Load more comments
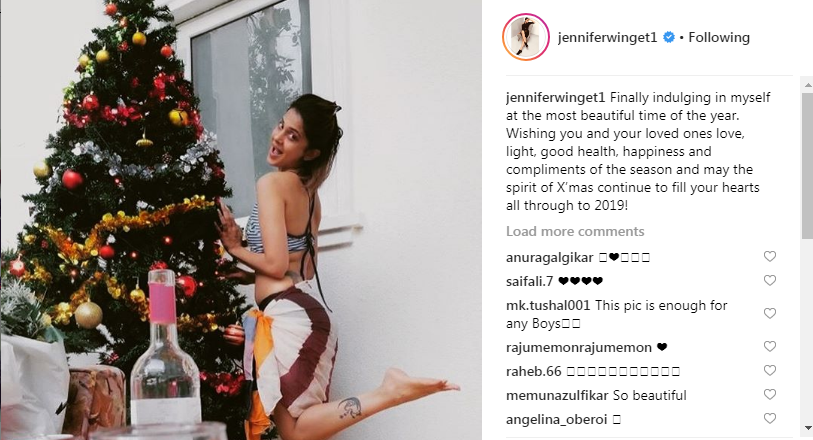 click(575, 231)
